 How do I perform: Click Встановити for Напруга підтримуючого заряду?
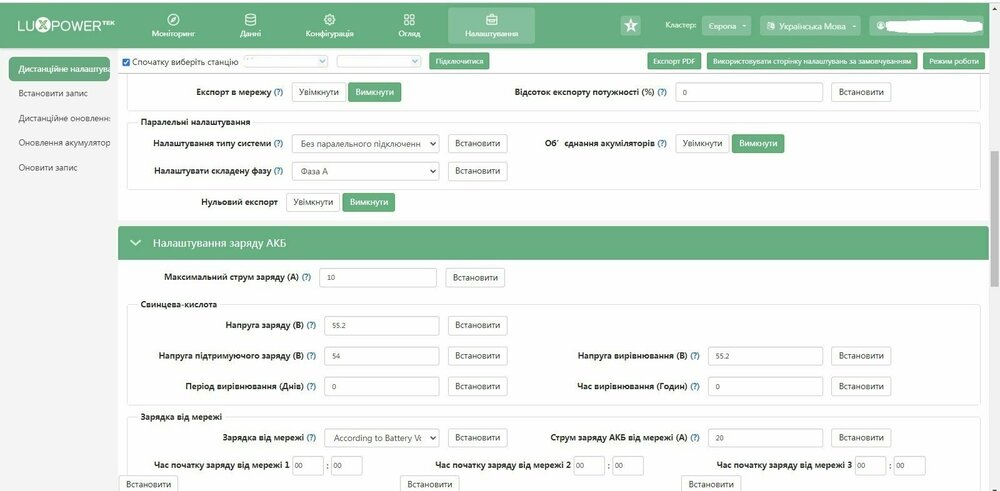[x=478, y=356]
